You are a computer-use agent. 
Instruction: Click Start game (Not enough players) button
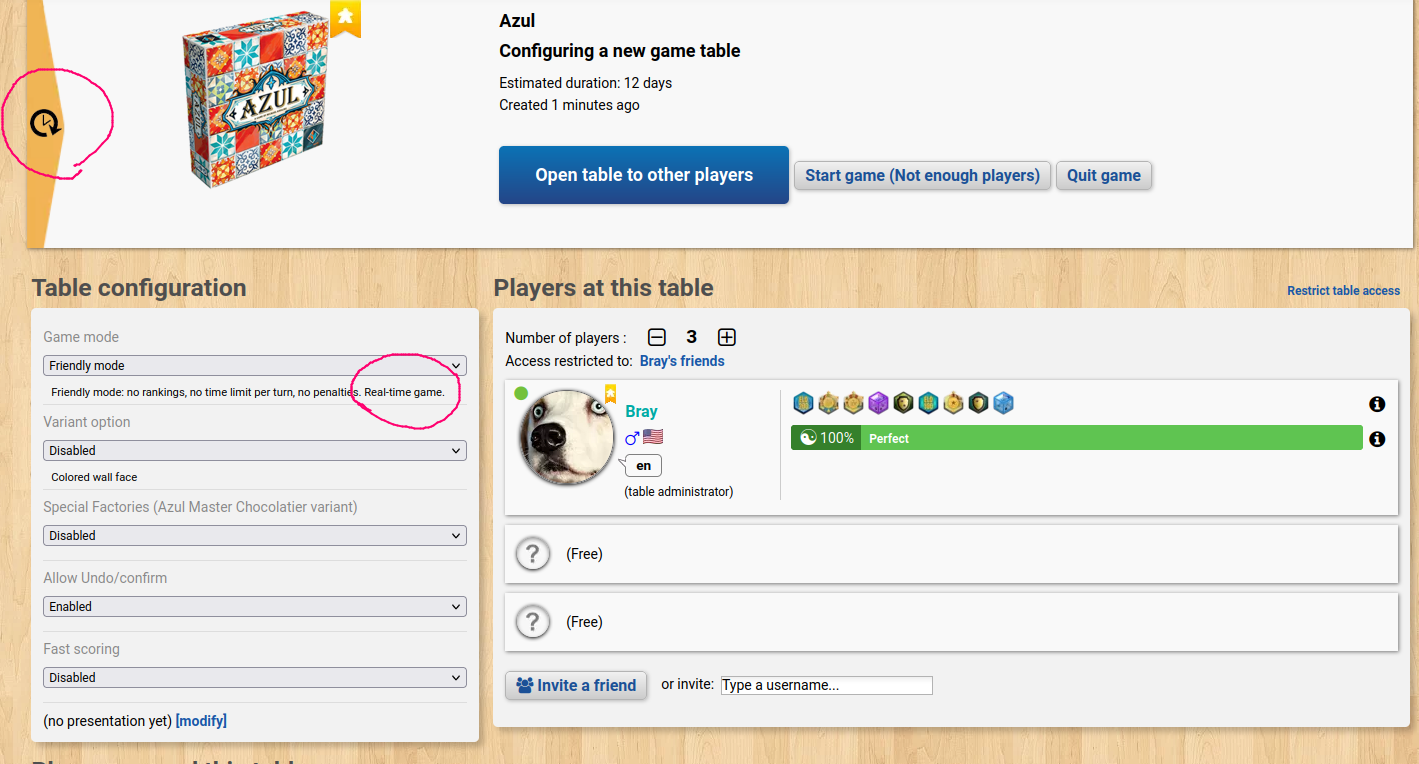(x=923, y=176)
